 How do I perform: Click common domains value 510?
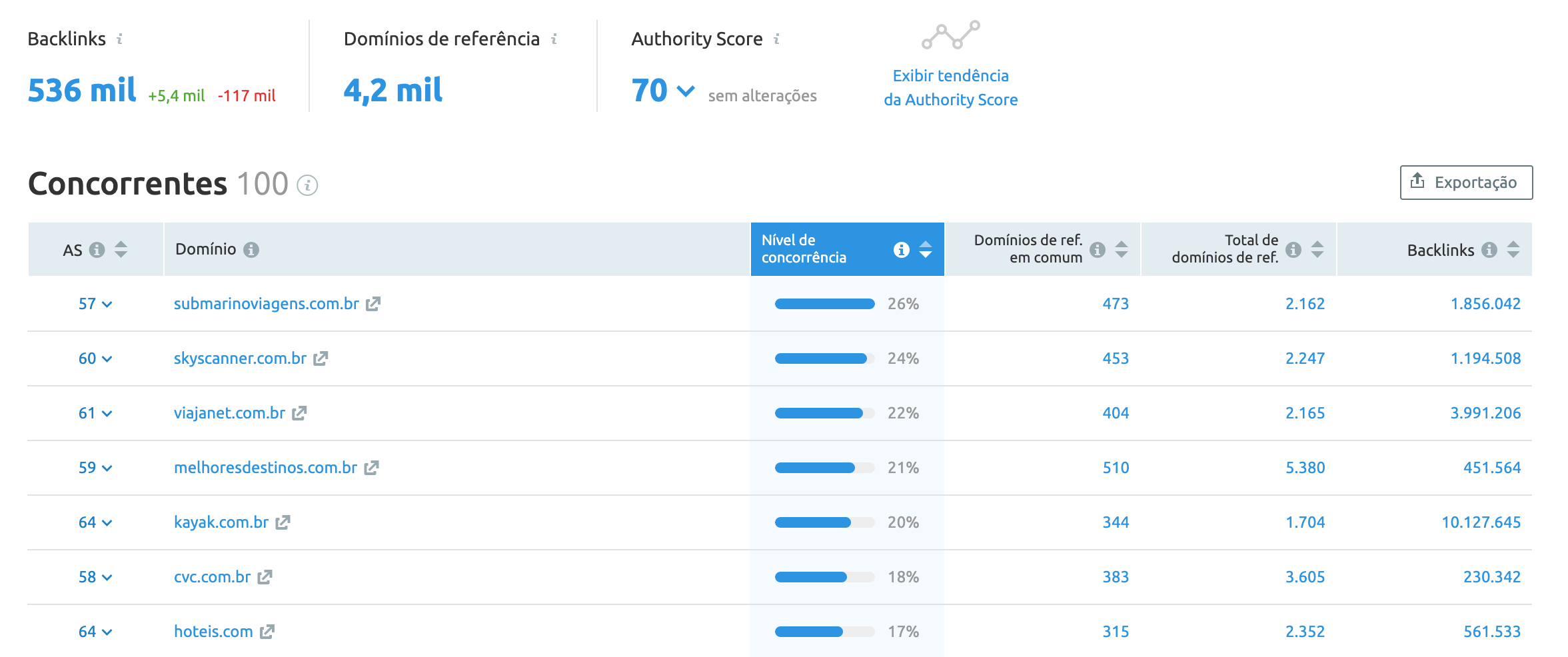point(1116,468)
